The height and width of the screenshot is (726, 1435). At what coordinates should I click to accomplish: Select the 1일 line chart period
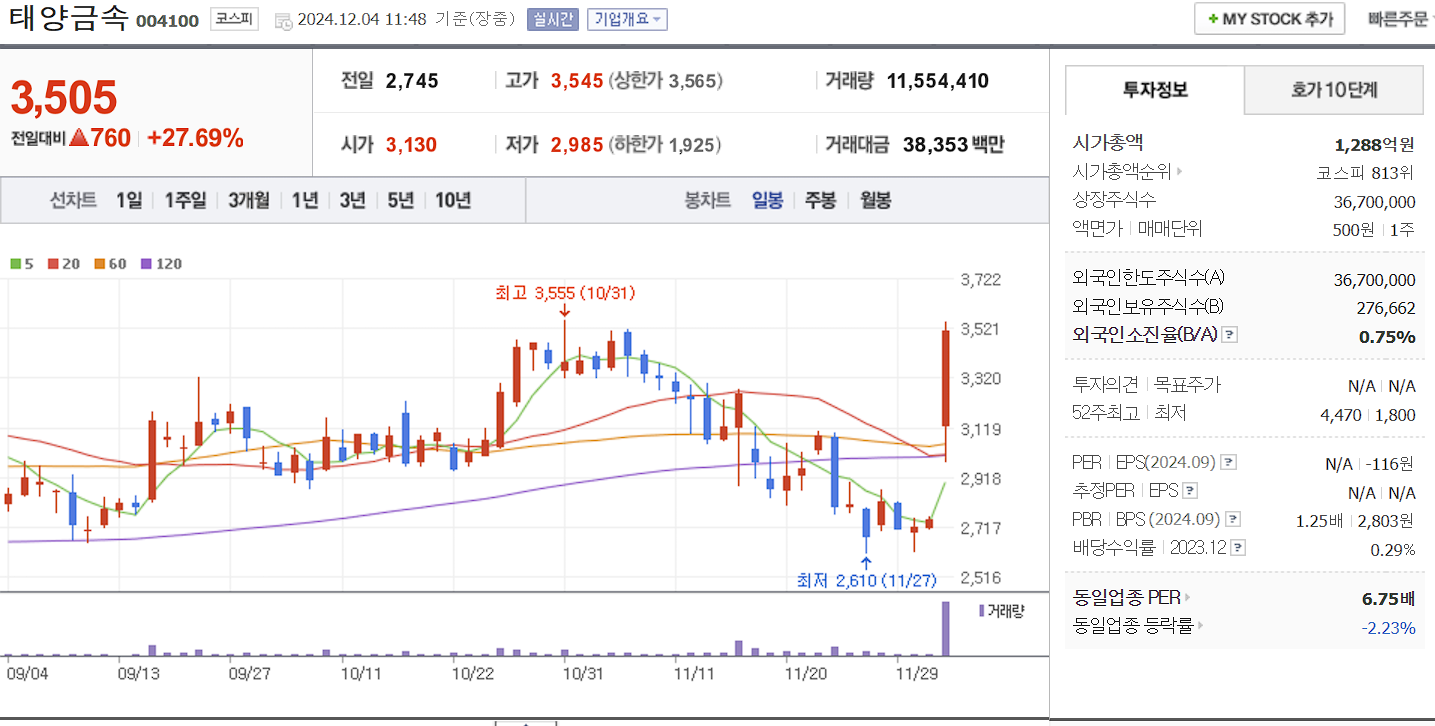(129, 200)
